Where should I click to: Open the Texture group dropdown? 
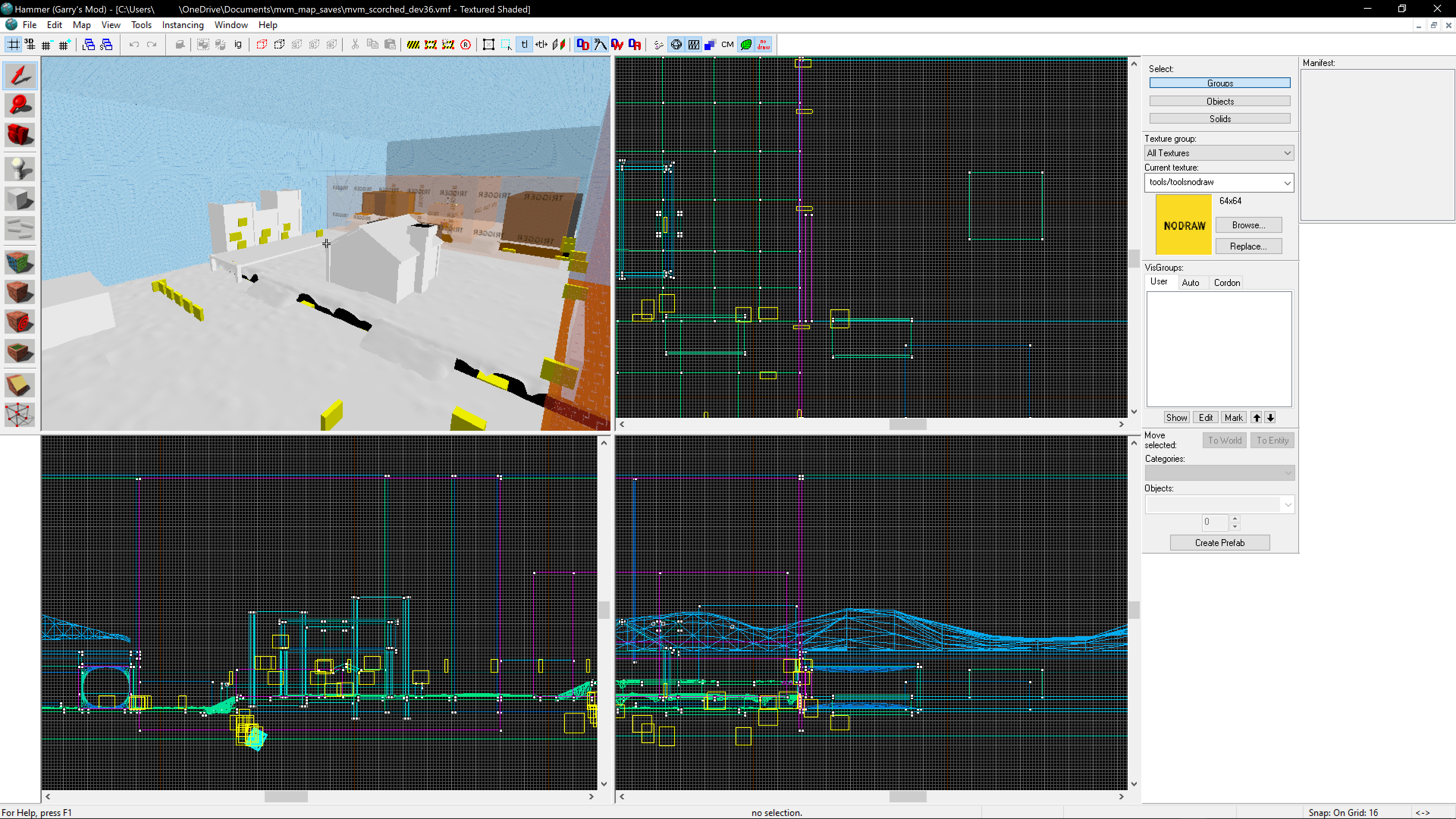(1219, 153)
